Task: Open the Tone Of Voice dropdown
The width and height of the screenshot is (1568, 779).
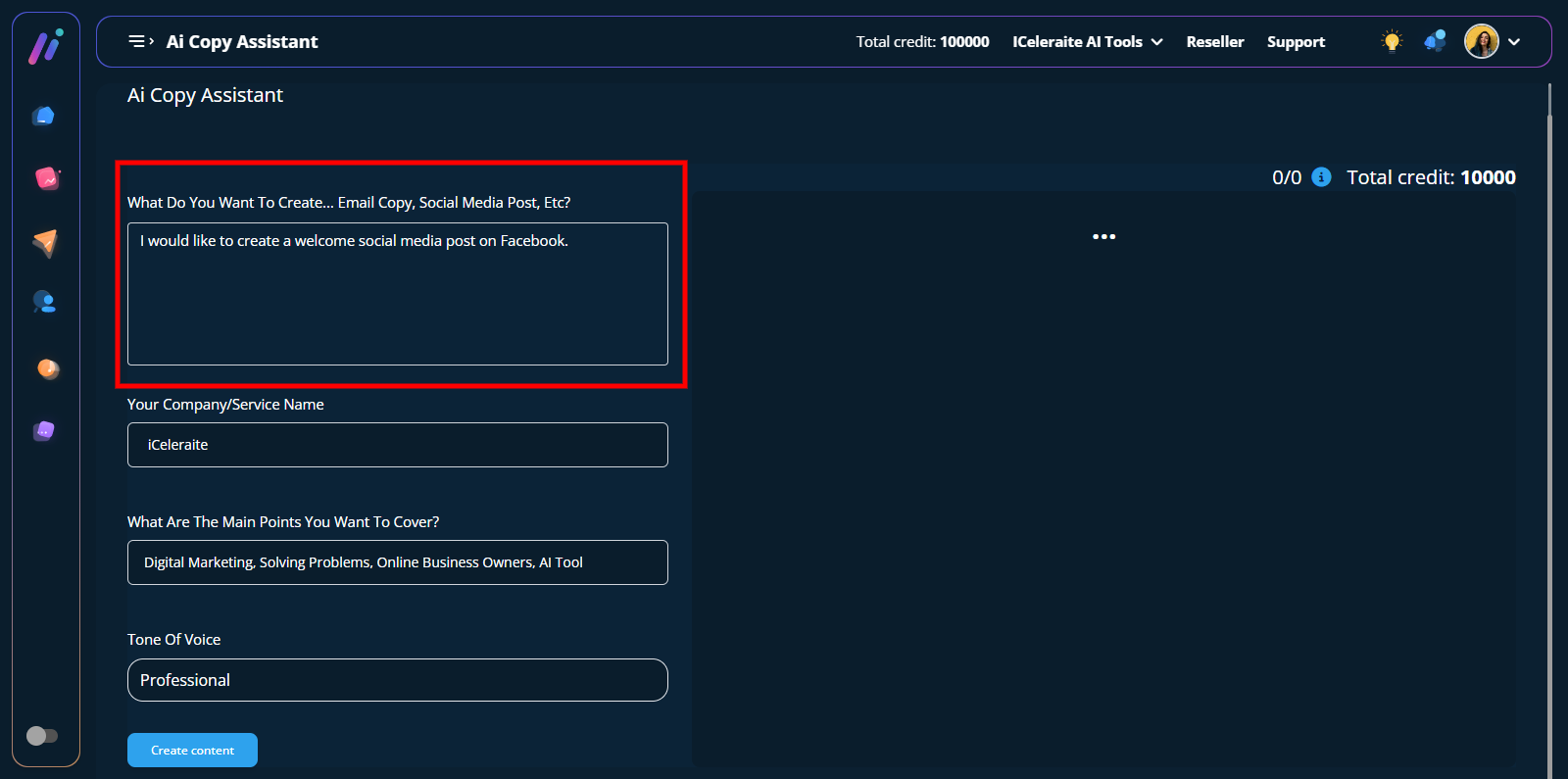Action: 397,680
